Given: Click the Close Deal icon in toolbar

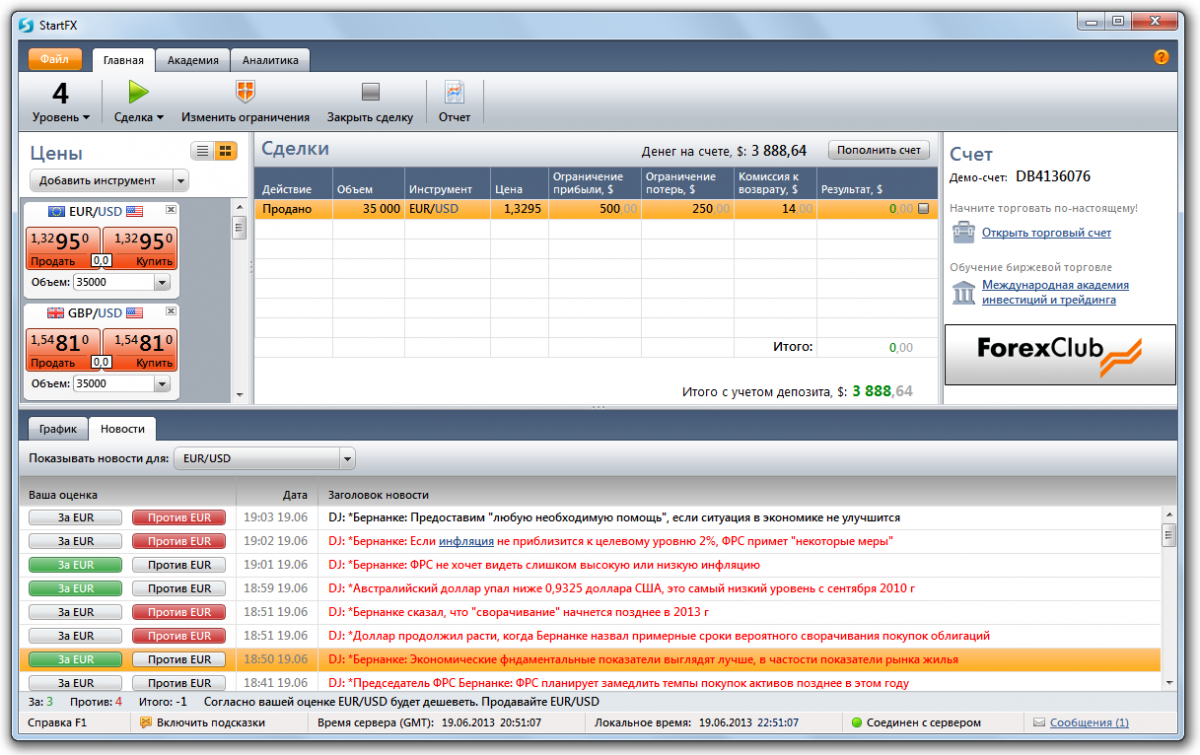Looking at the screenshot, I should (x=370, y=93).
